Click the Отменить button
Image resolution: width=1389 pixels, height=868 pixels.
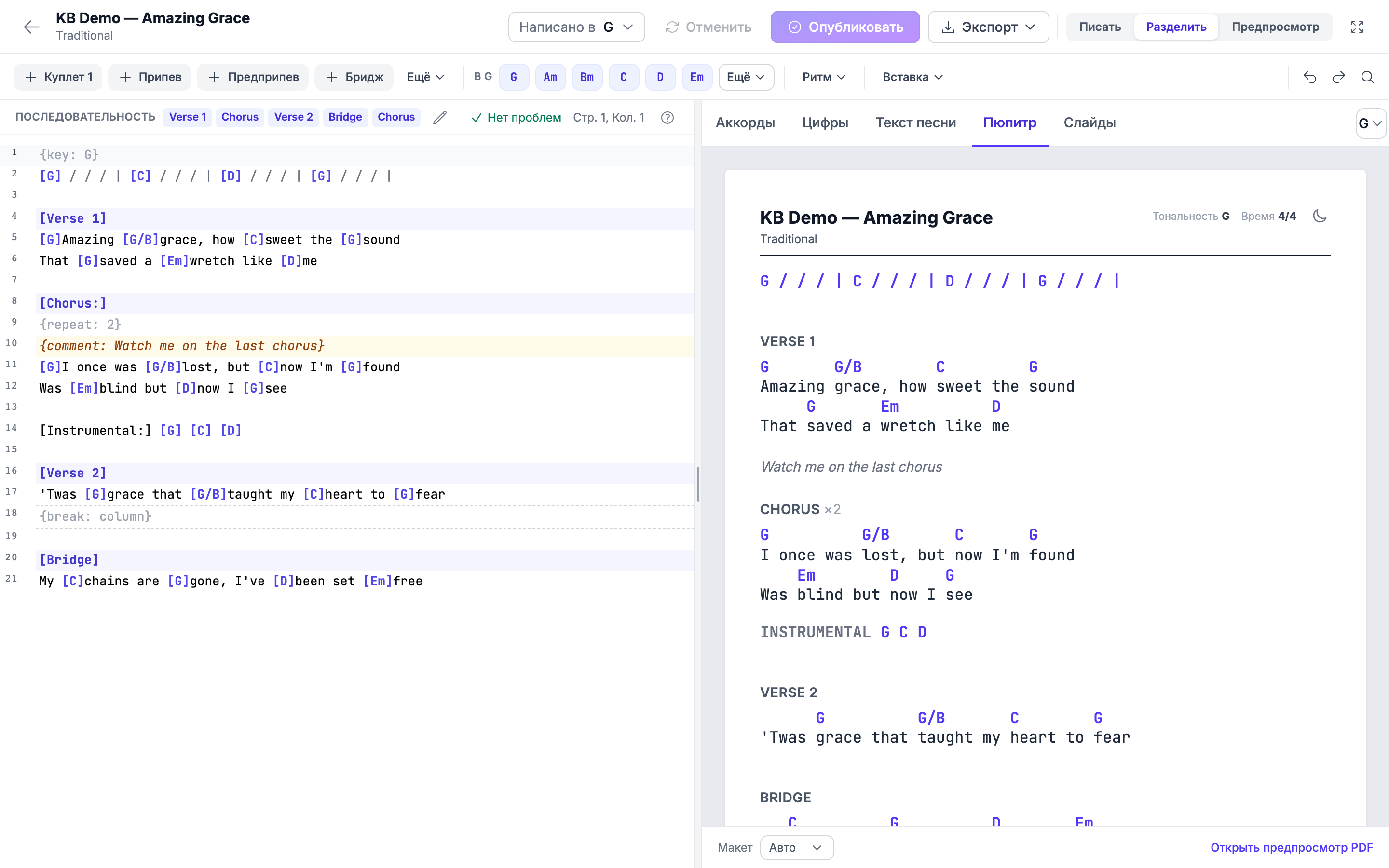[x=708, y=27]
